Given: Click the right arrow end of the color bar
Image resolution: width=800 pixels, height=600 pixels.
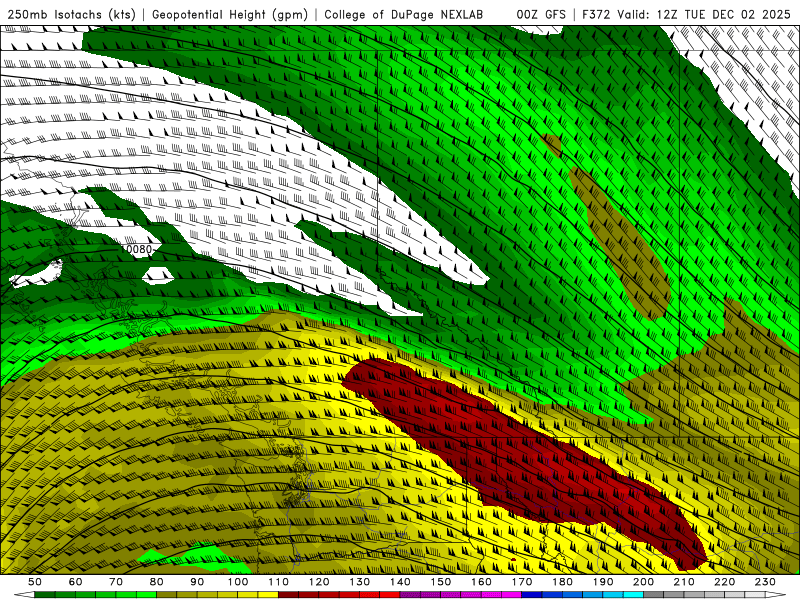Looking at the screenshot, I should point(776,595).
